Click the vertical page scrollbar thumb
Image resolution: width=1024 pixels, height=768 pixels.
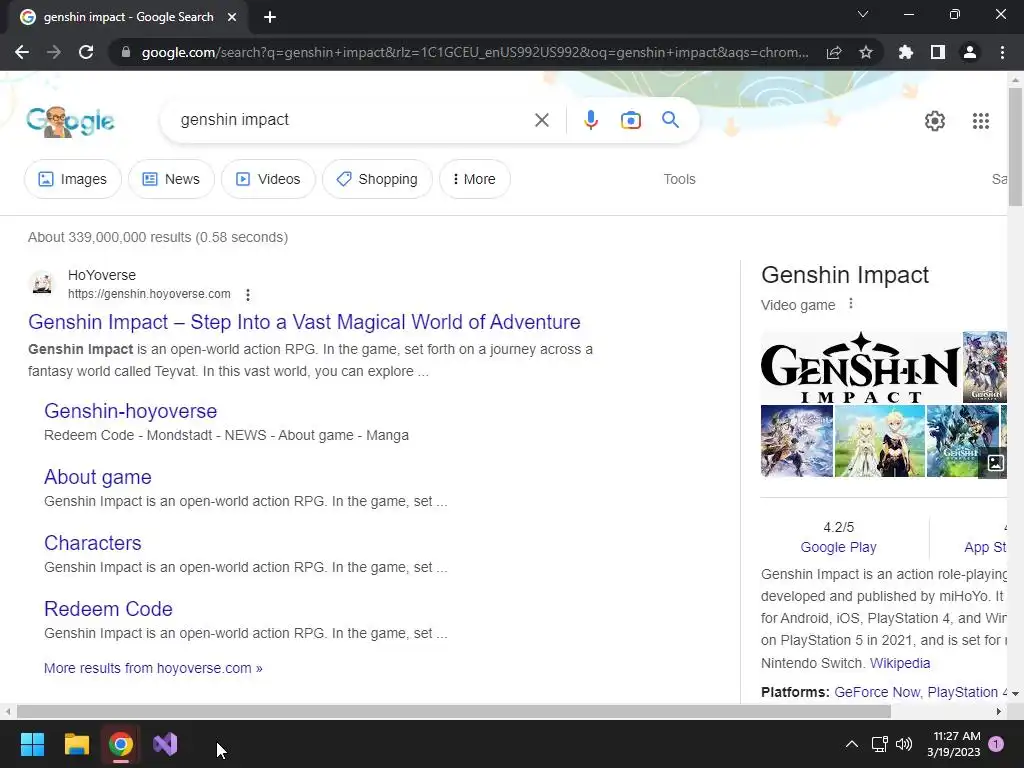[x=1015, y=147]
